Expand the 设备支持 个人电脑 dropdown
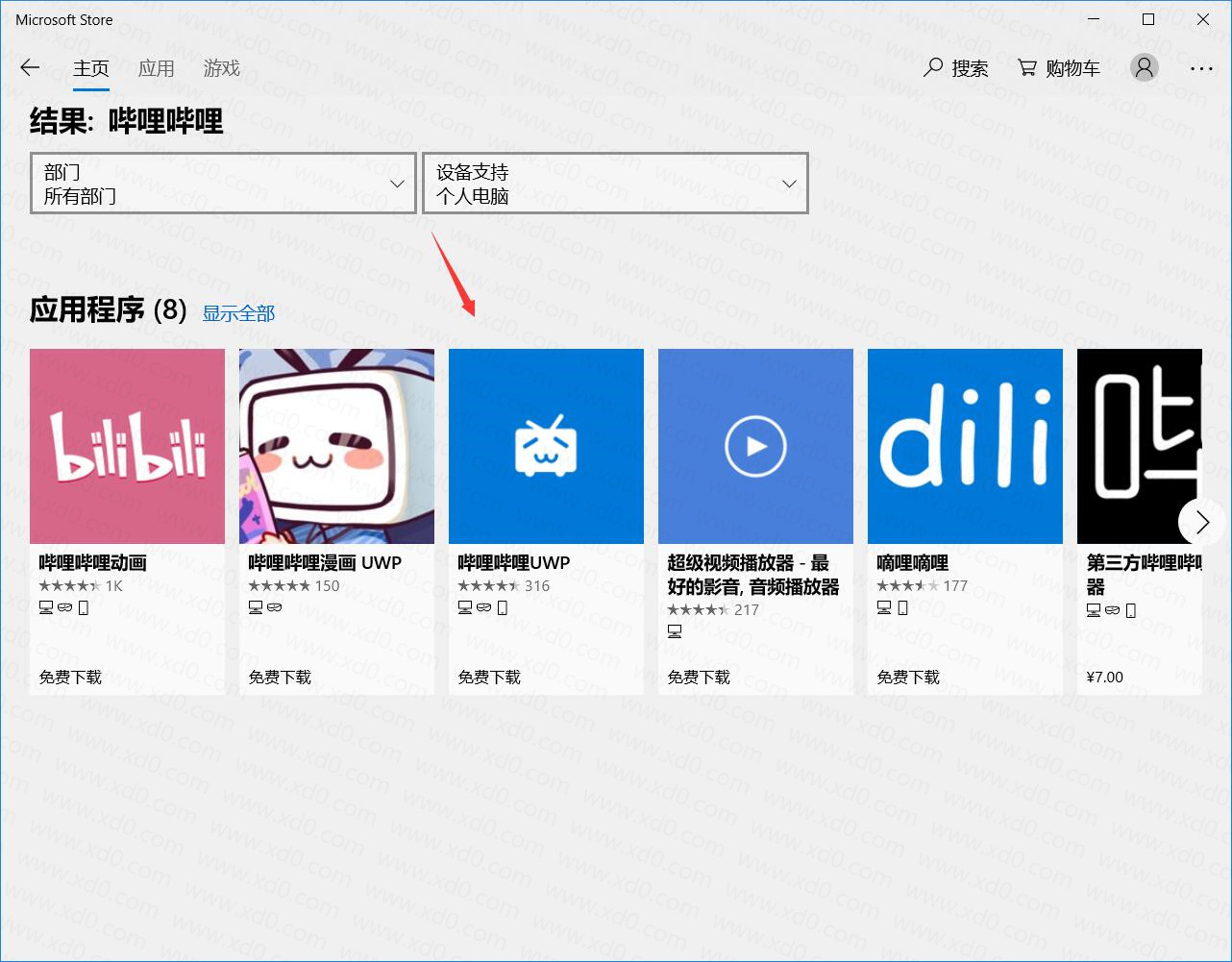The width and height of the screenshot is (1232, 962). pyautogui.click(x=615, y=184)
